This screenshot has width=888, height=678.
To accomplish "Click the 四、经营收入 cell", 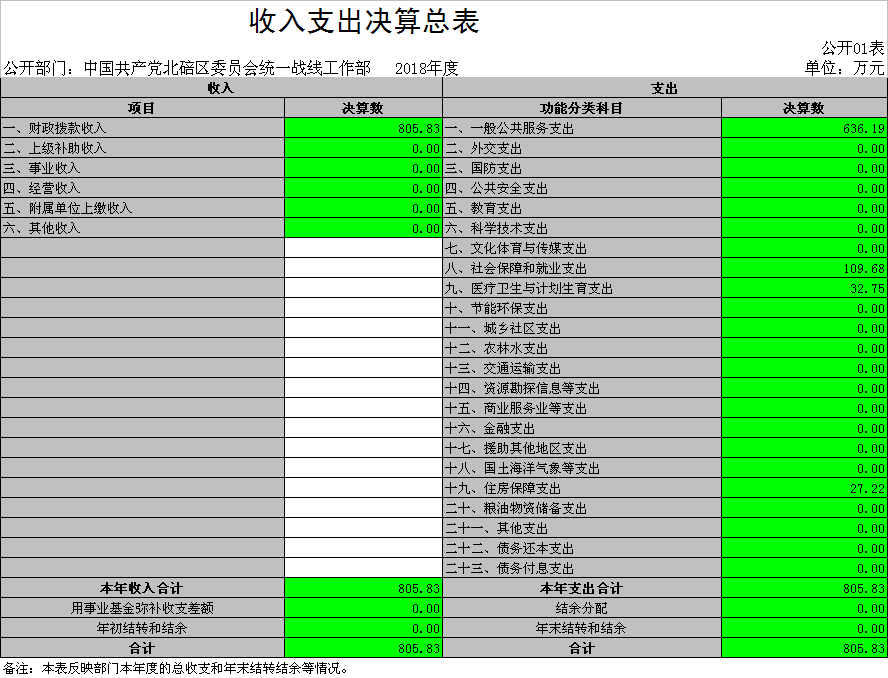I will tap(142, 188).
